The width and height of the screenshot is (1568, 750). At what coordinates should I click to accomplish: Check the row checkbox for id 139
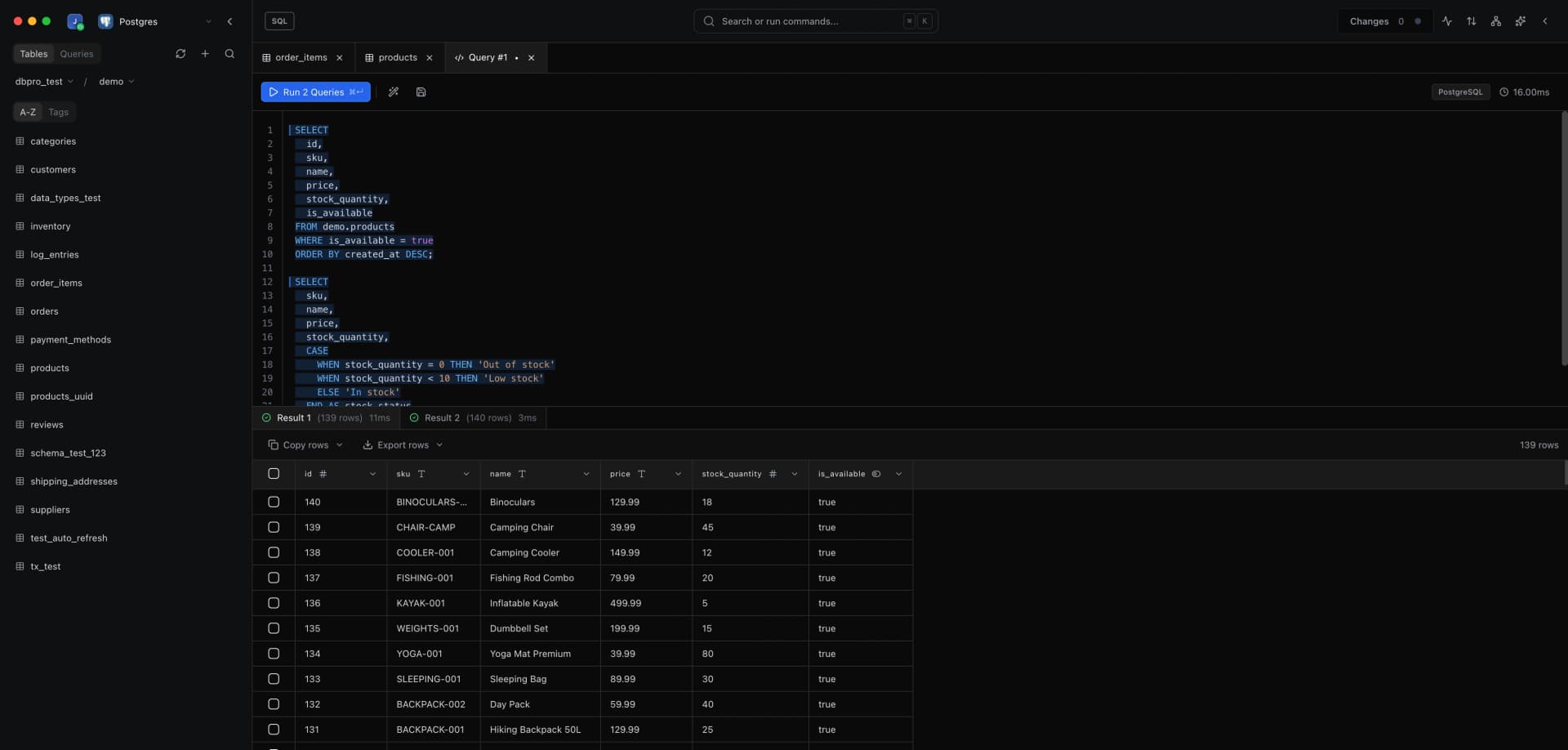(x=274, y=528)
